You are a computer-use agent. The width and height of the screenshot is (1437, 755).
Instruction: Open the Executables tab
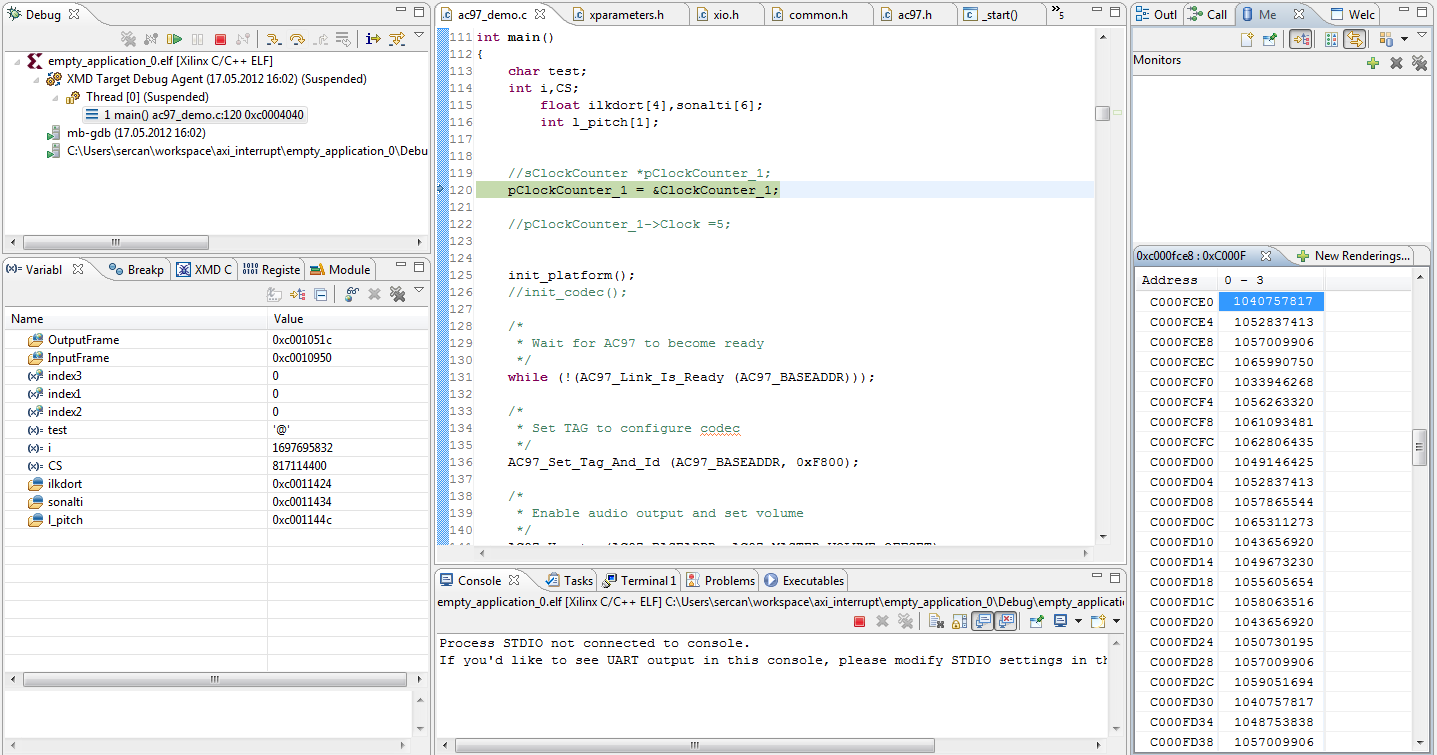[804, 580]
